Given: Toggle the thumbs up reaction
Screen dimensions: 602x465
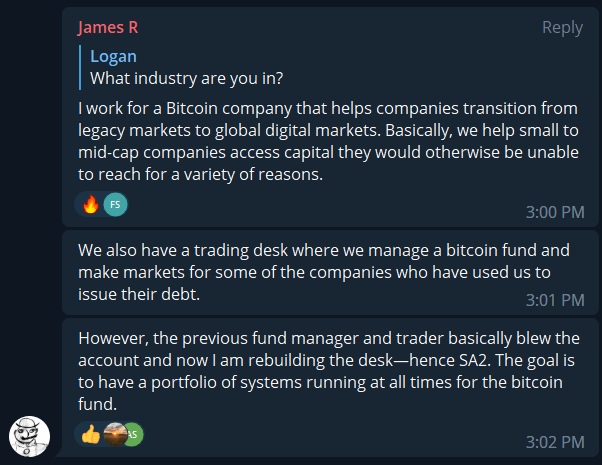Looking at the screenshot, I should coord(91,434).
